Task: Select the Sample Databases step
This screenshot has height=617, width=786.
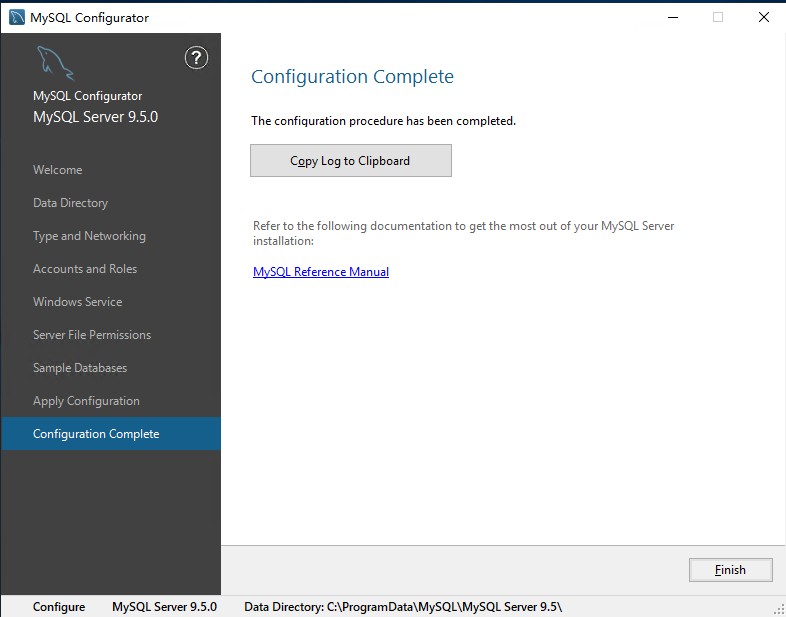Action: click(x=80, y=368)
